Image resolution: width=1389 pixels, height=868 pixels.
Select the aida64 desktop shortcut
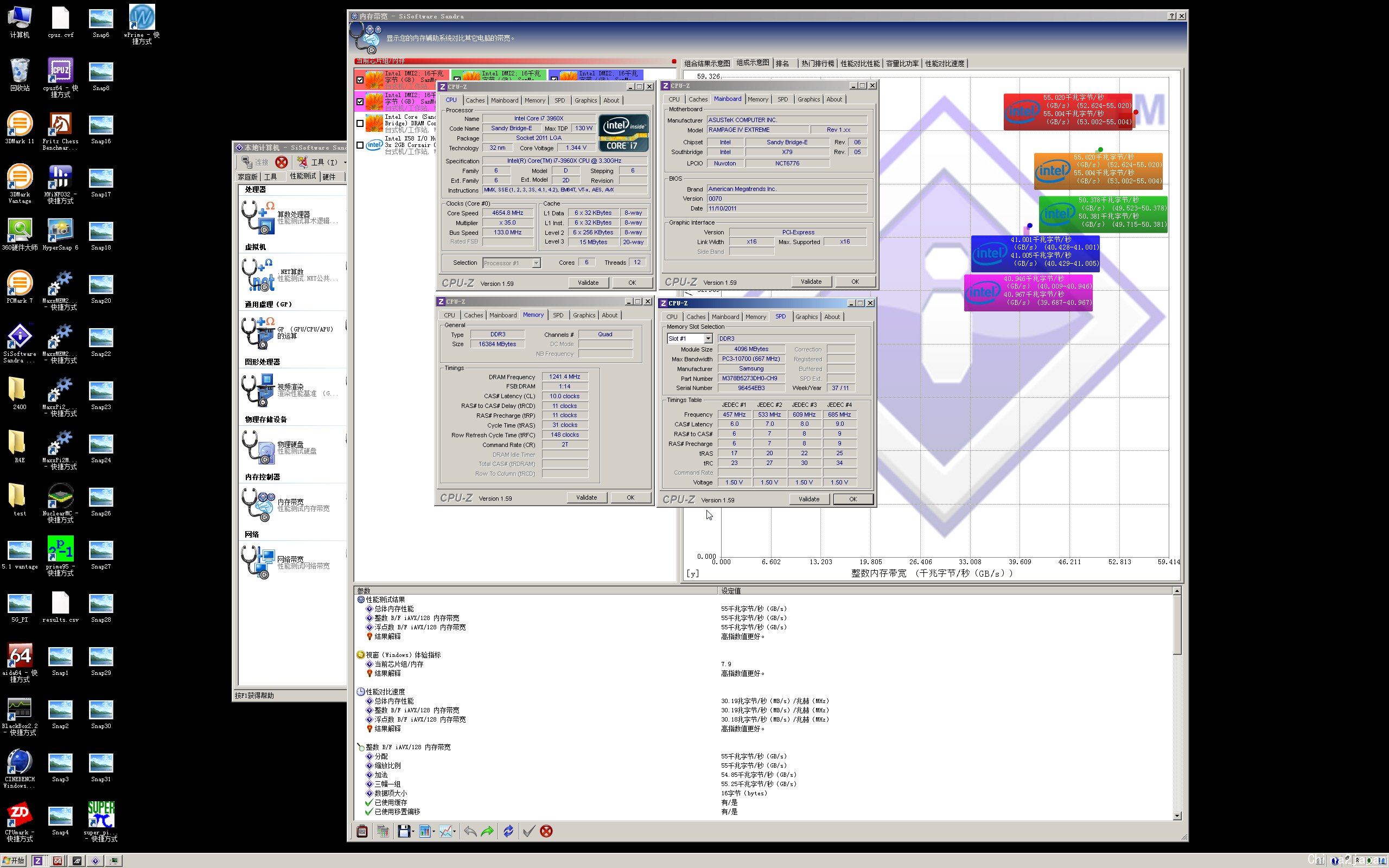coord(20,662)
